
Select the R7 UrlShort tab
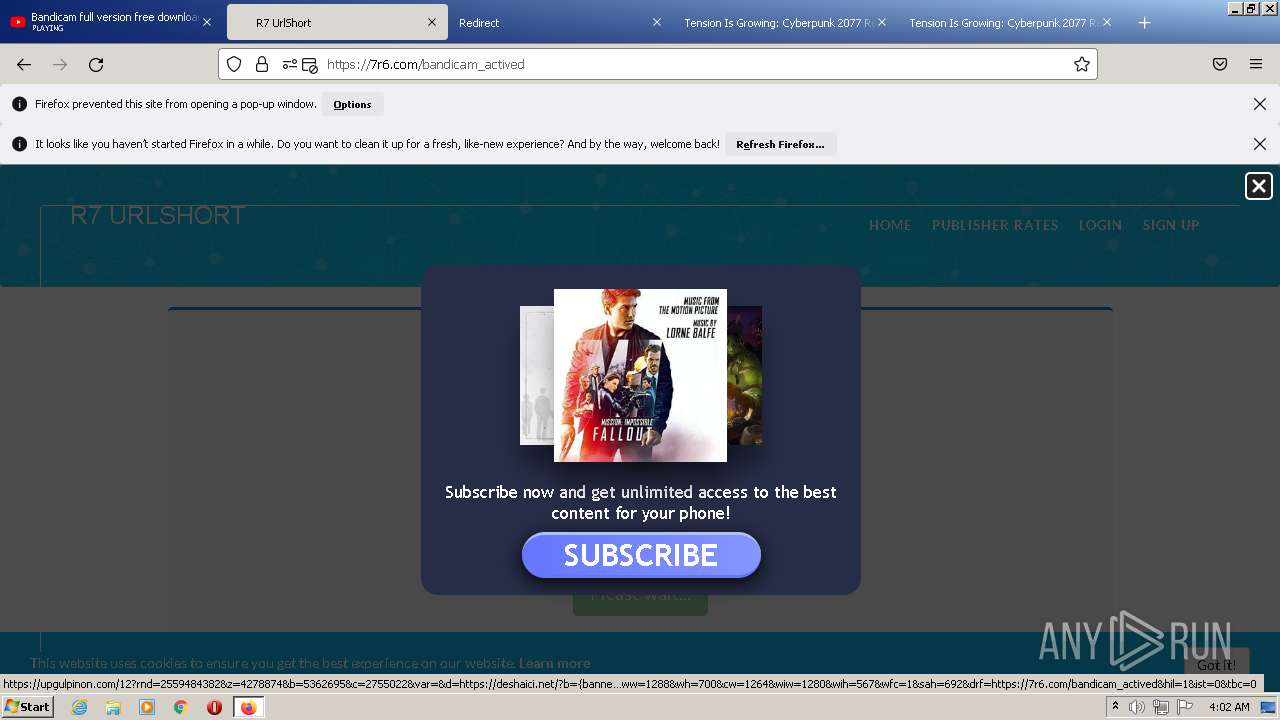pos(337,22)
